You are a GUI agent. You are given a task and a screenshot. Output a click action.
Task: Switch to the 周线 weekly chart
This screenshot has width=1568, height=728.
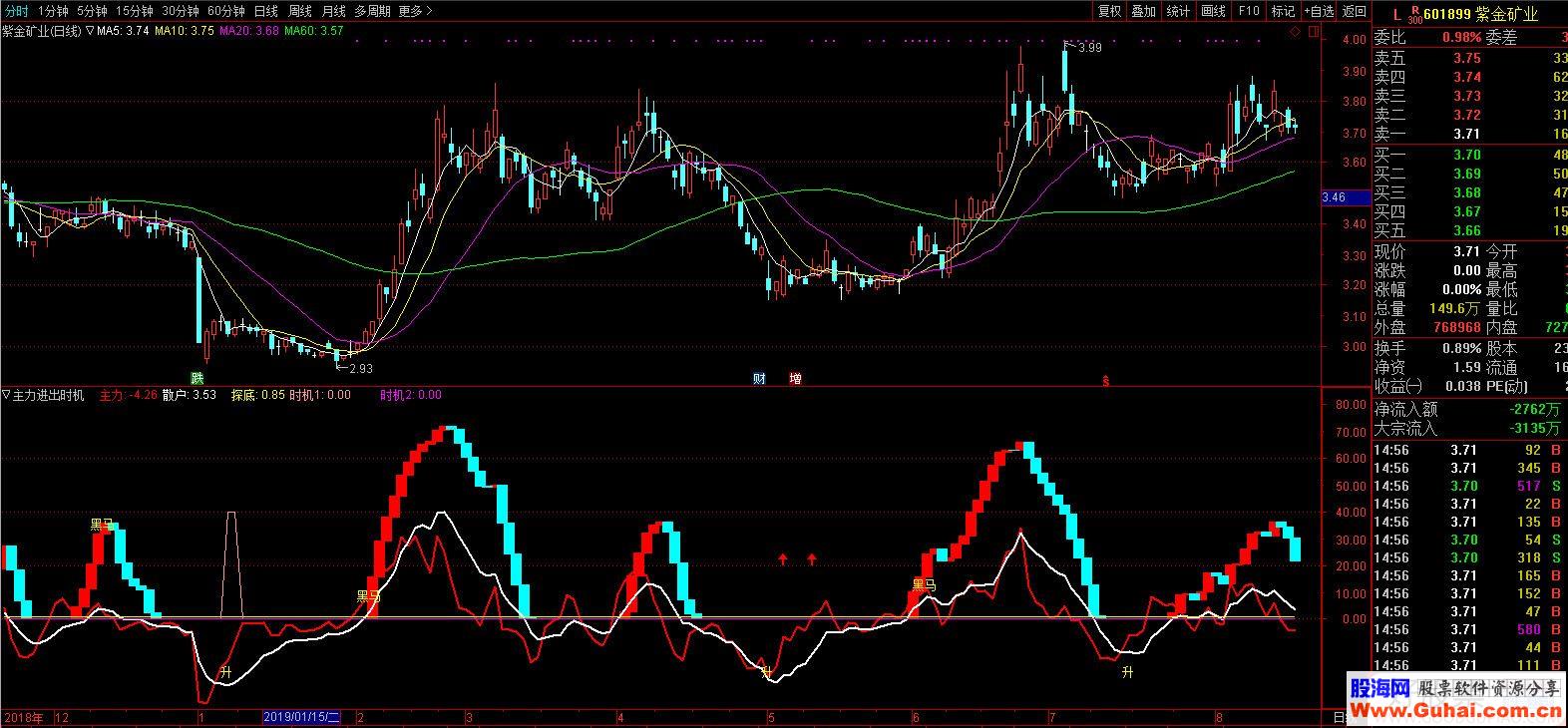tap(299, 11)
